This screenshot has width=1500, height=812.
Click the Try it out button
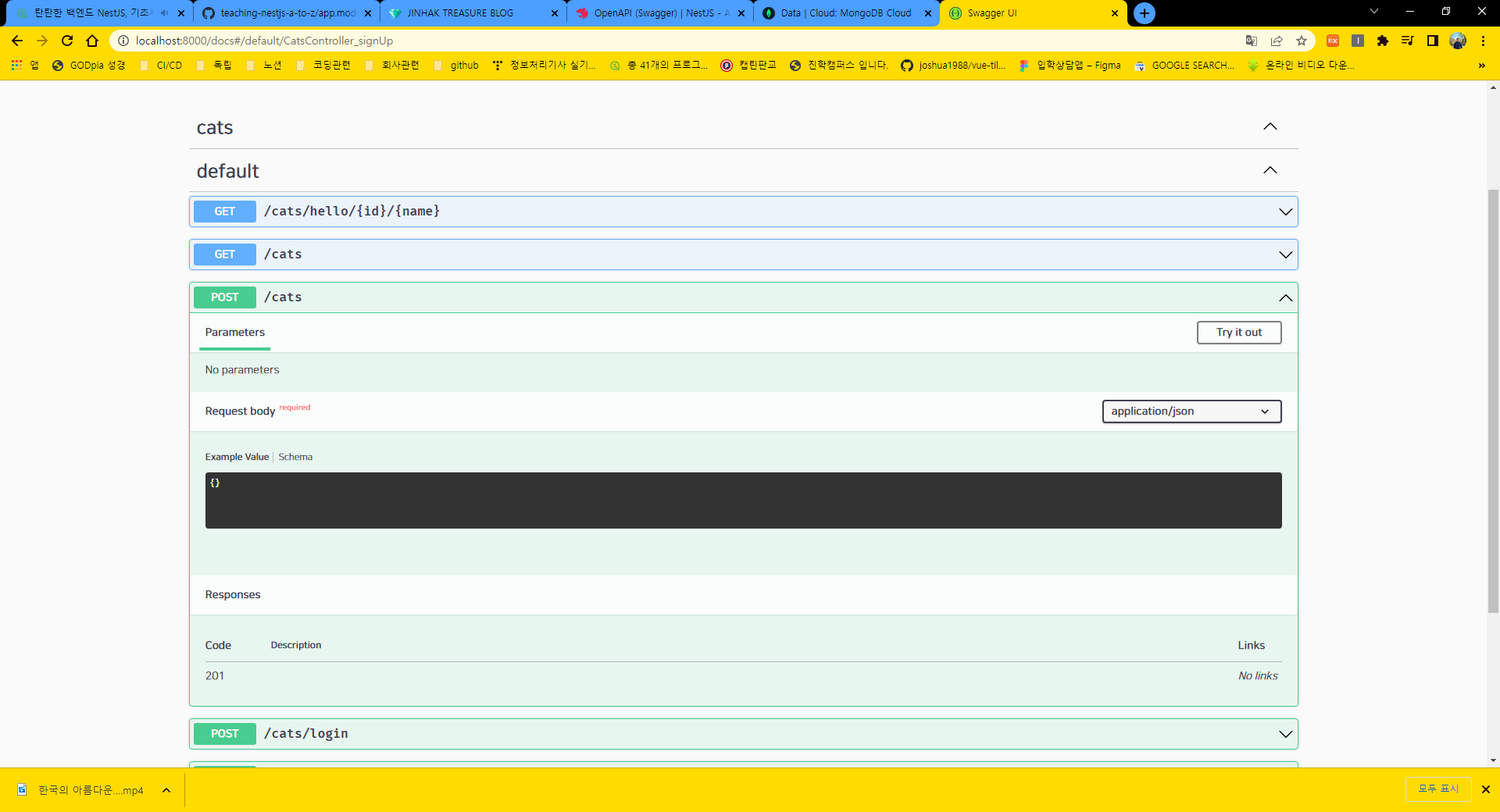1238,333
